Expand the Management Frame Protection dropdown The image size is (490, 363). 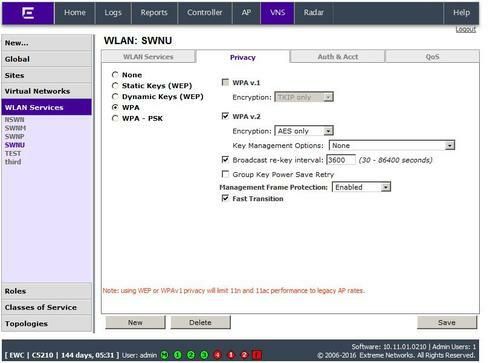click(x=361, y=187)
